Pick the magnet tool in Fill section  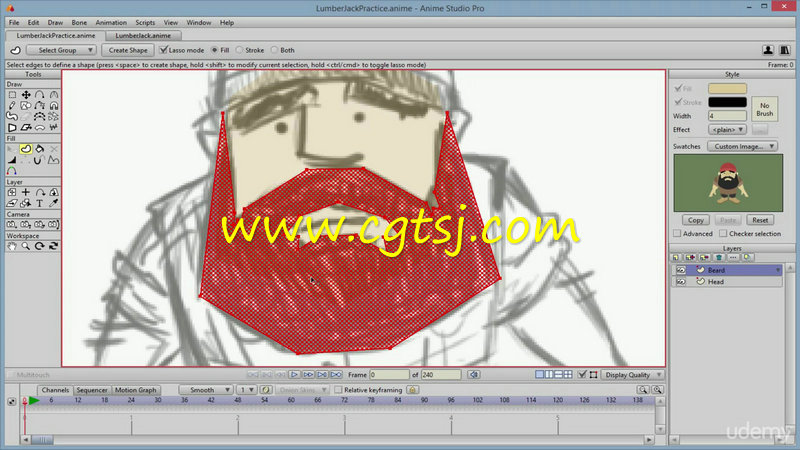(37, 160)
